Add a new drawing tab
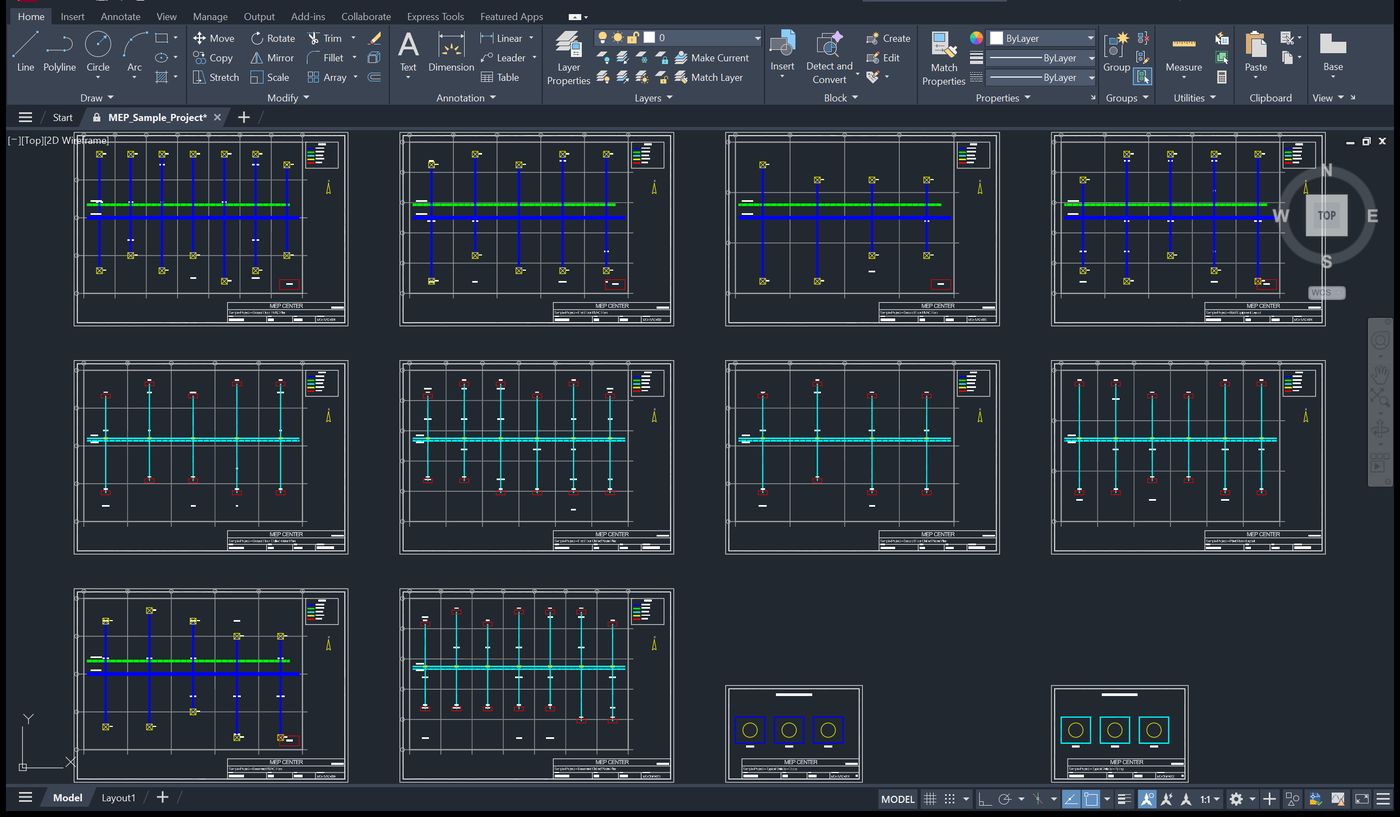Viewport: 1400px width, 817px height. pos(243,117)
